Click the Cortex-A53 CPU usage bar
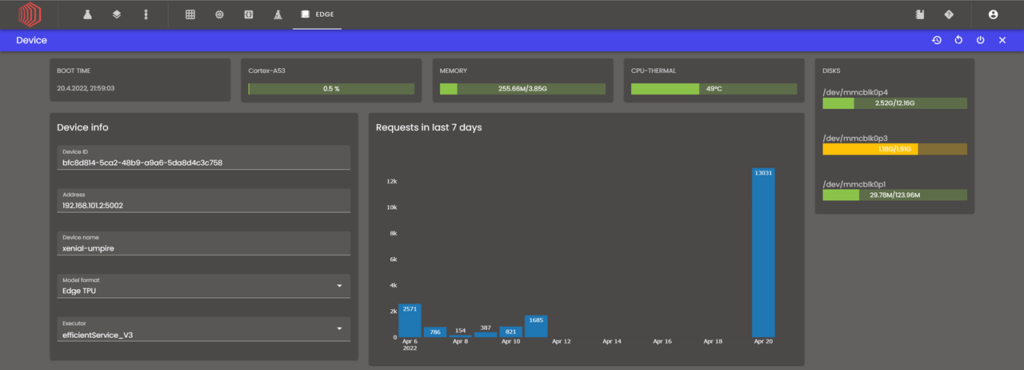1024x370 pixels. pos(331,89)
